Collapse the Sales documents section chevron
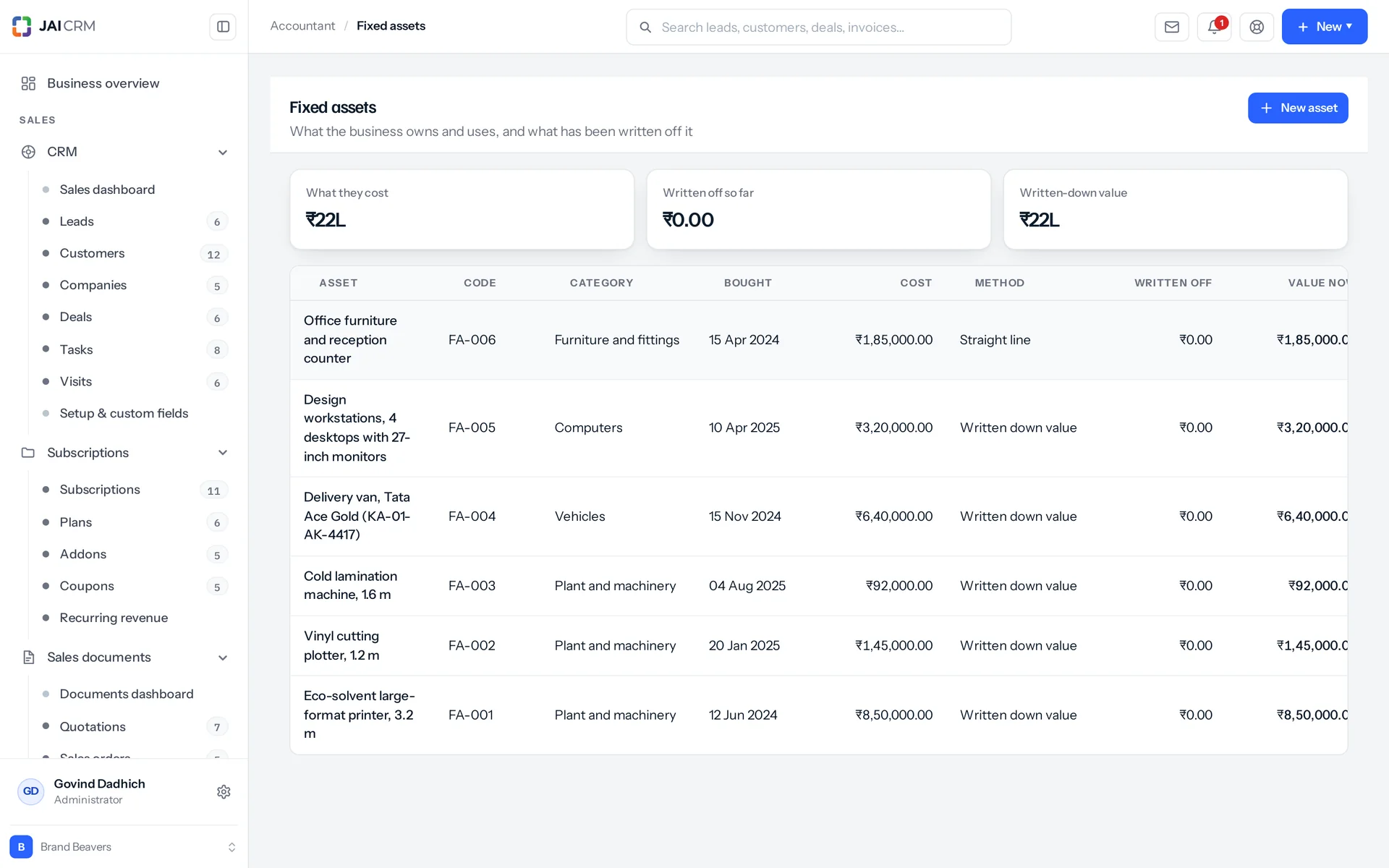1389x868 pixels. click(223, 658)
